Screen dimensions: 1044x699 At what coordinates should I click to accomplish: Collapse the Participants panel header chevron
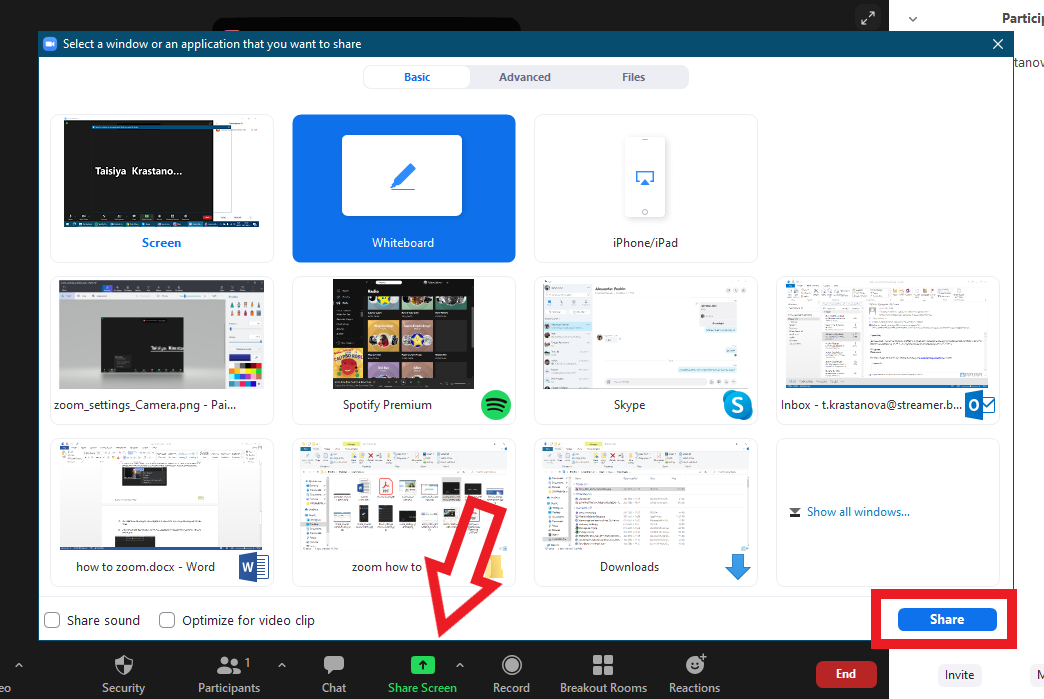coord(912,18)
